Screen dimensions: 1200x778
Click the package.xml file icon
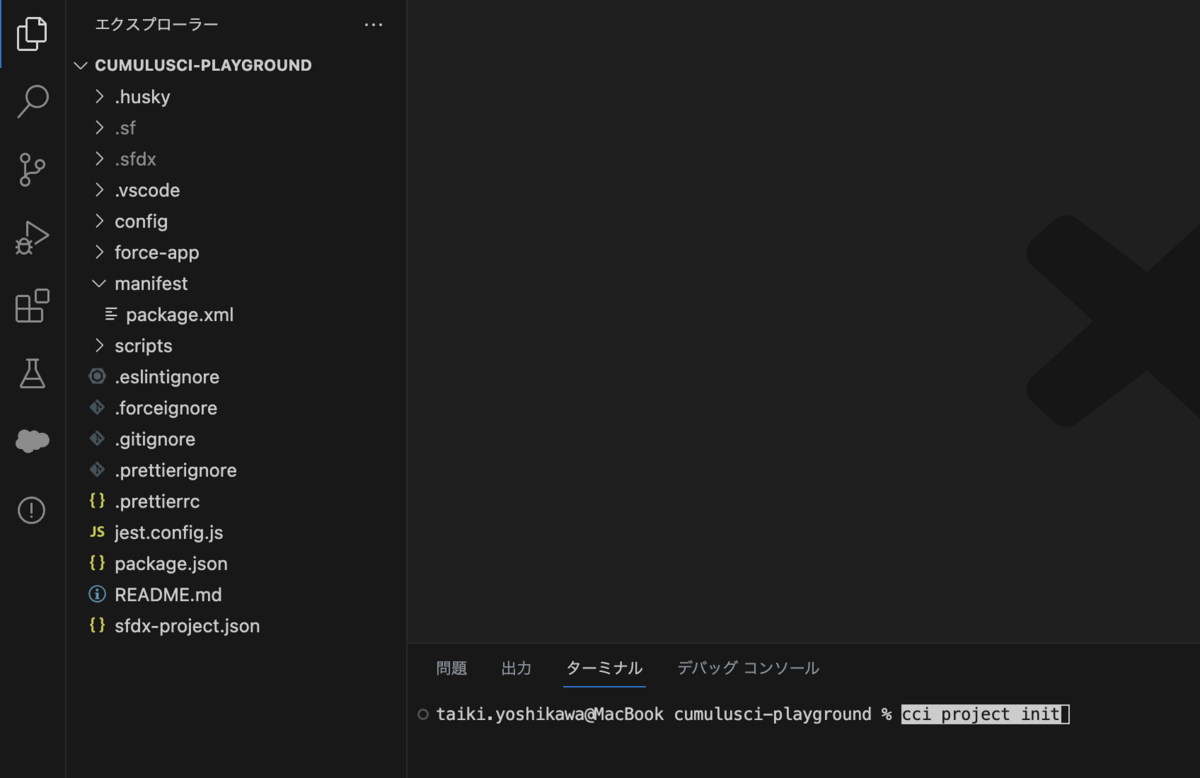tap(111, 314)
